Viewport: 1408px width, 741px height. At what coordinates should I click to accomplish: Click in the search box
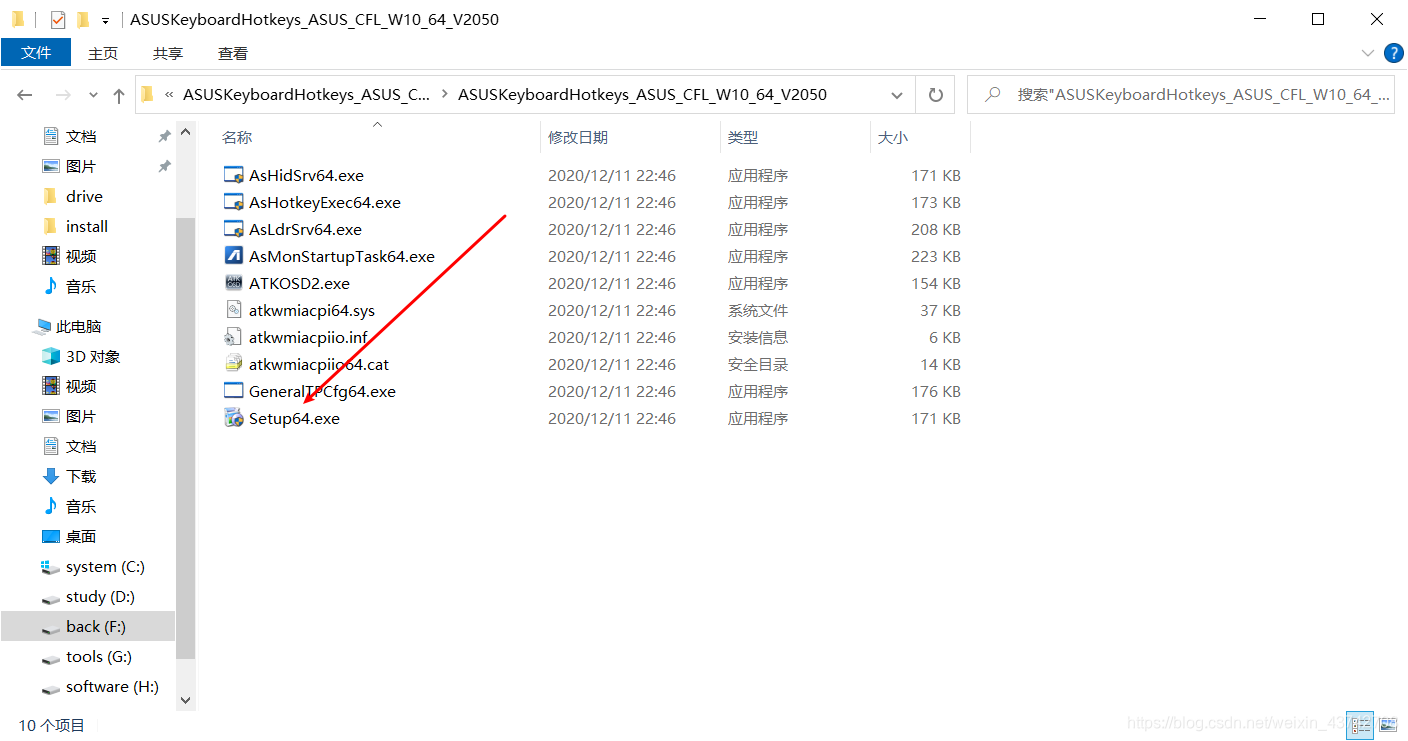1180,95
